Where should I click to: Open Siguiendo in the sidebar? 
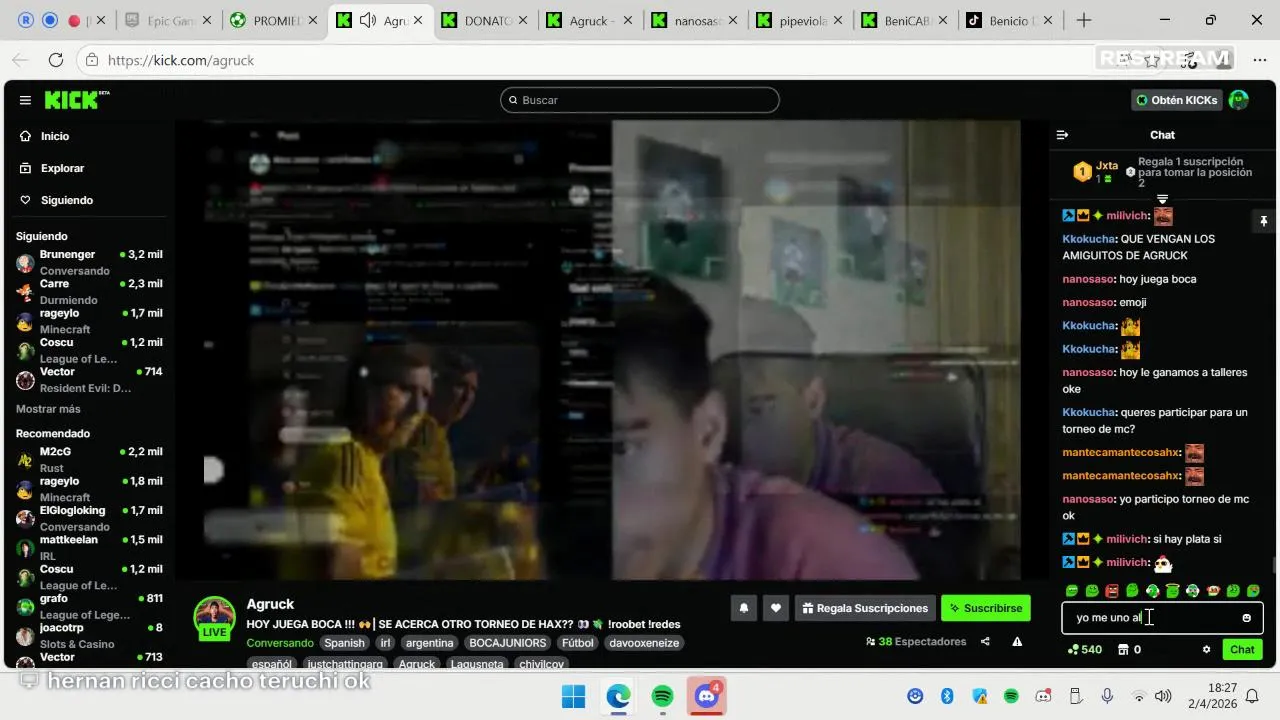click(x=67, y=200)
